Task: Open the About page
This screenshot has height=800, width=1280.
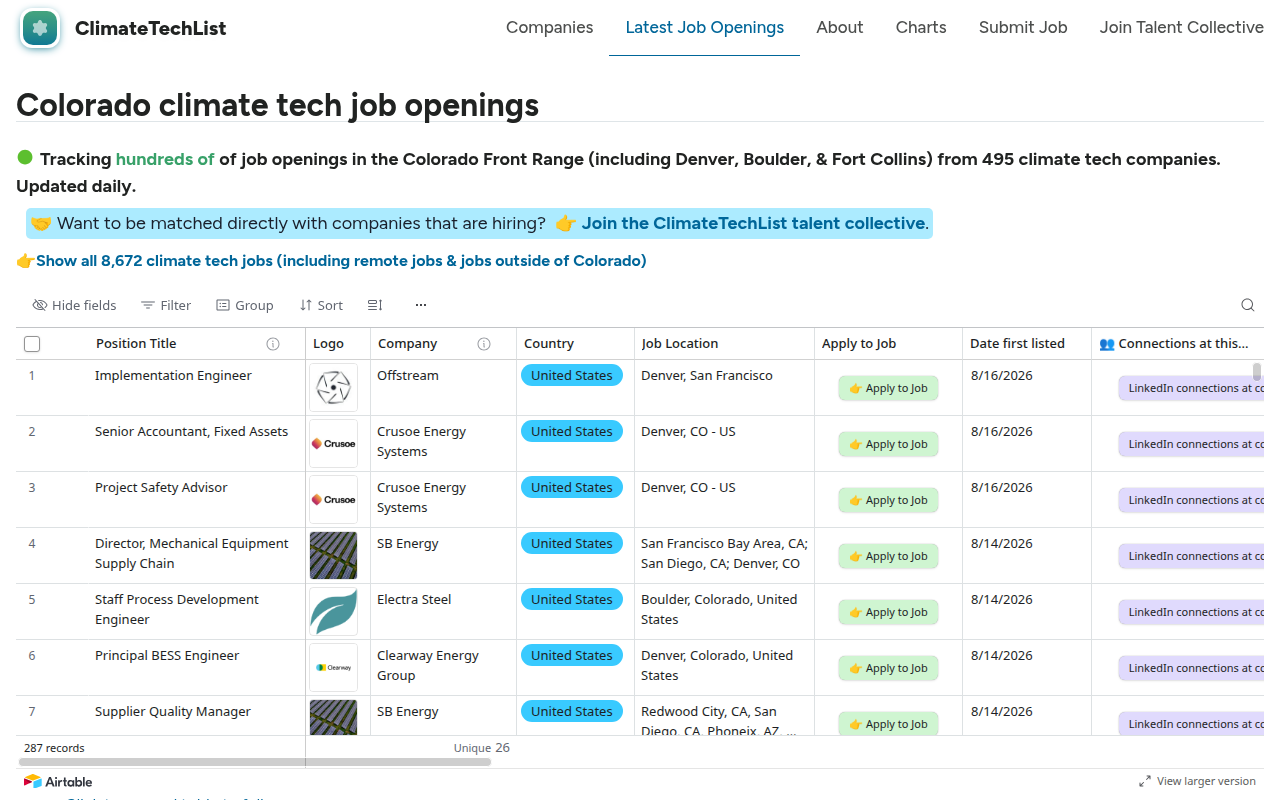Action: [840, 28]
